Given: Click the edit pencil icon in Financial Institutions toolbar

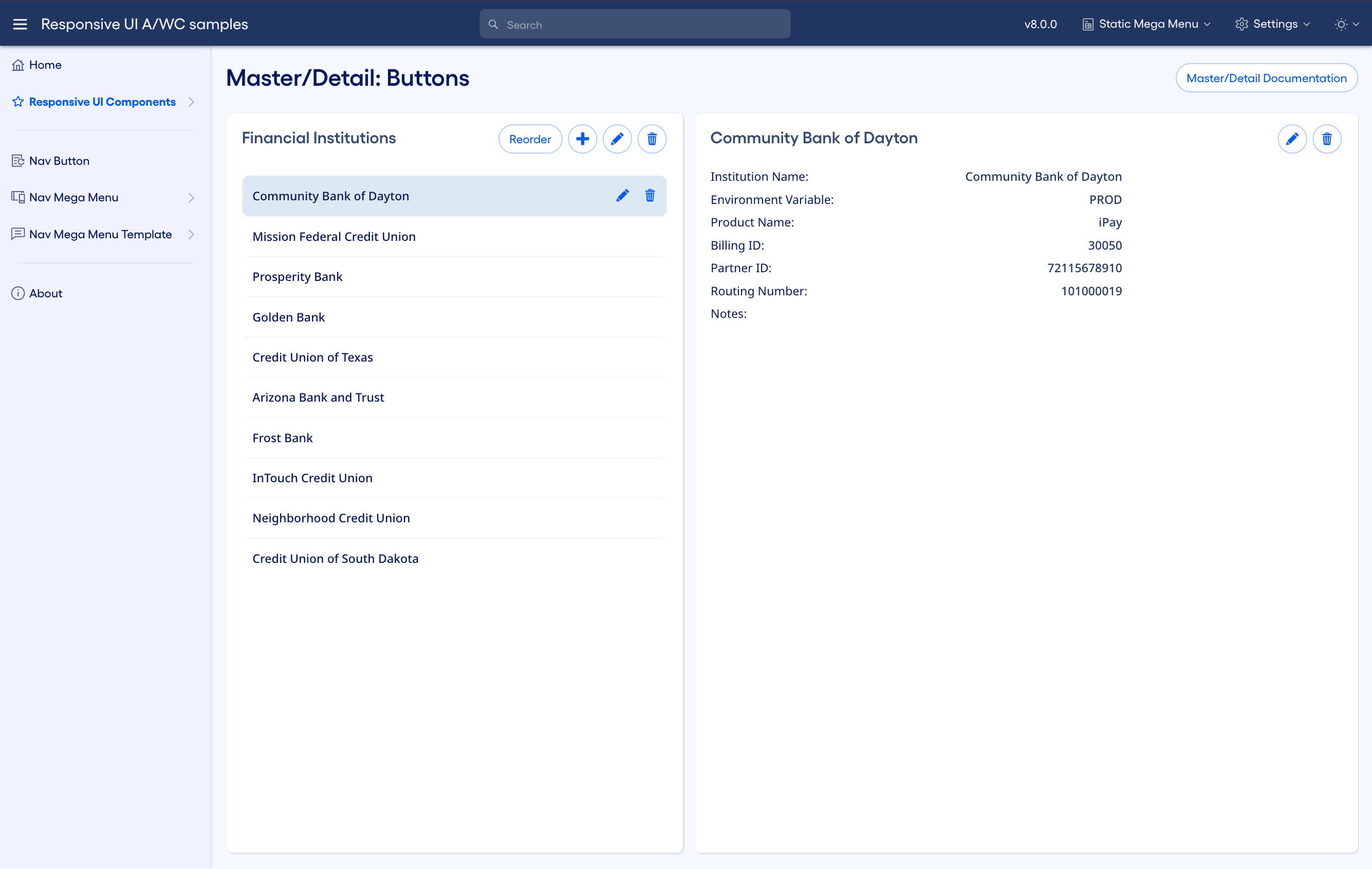Looking at the screenshot, I should coord(617,138).
